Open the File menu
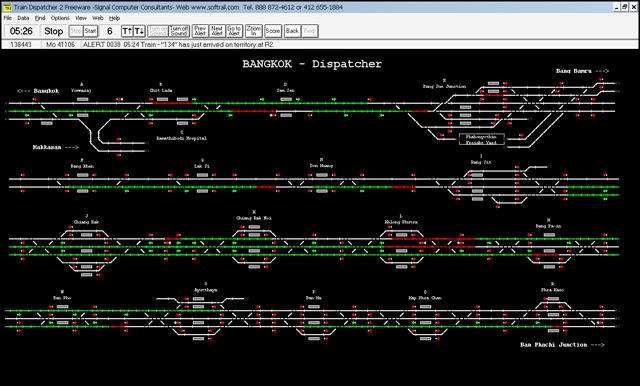 [8, 18]
